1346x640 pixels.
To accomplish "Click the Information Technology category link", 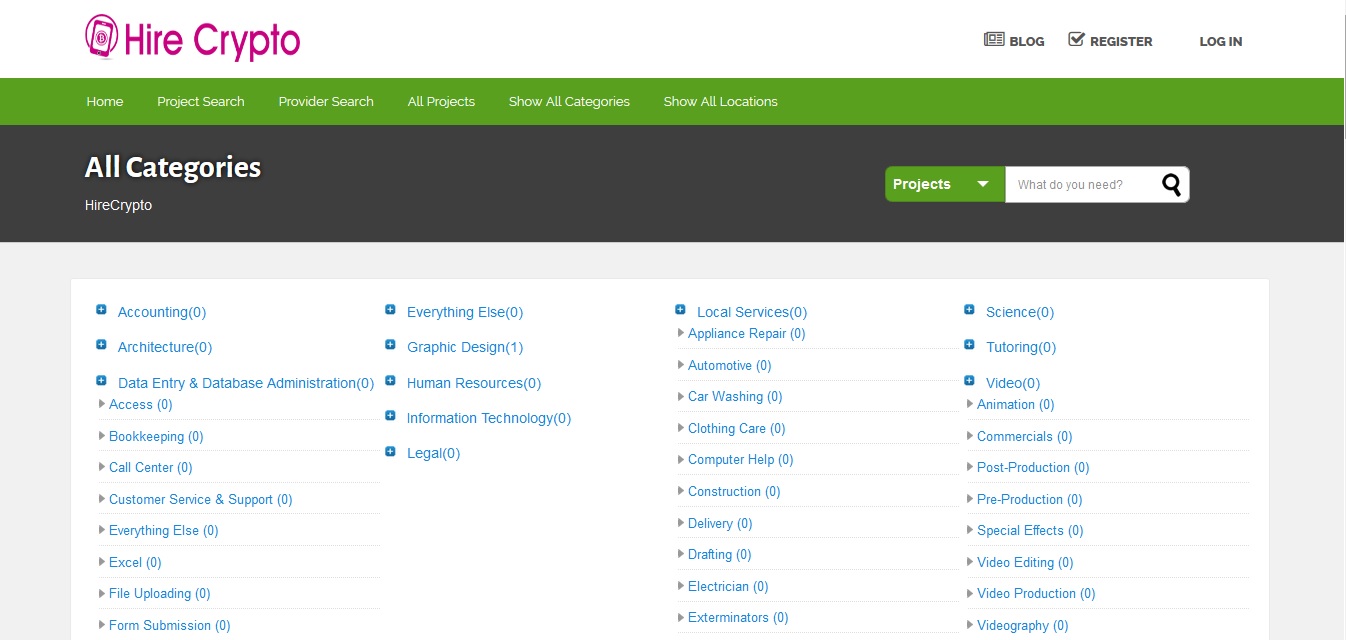I will click(488, 418).
